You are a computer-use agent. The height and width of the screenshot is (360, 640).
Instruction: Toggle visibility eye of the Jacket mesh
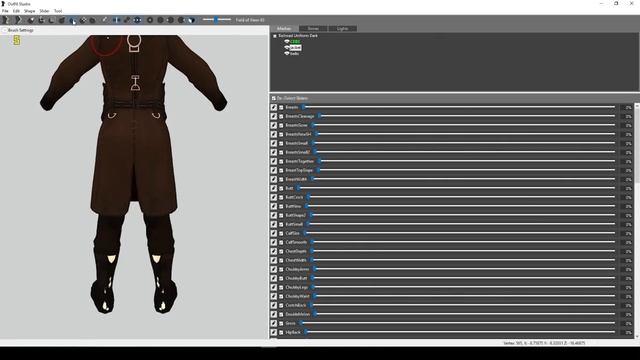click(287, 47)
